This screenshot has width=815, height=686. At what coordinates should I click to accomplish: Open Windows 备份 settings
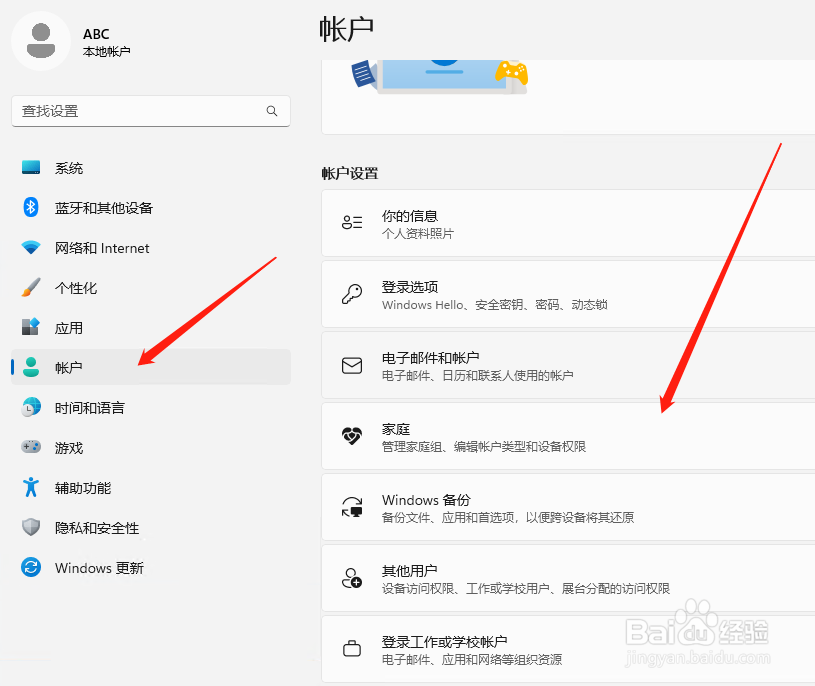[568, 507]
